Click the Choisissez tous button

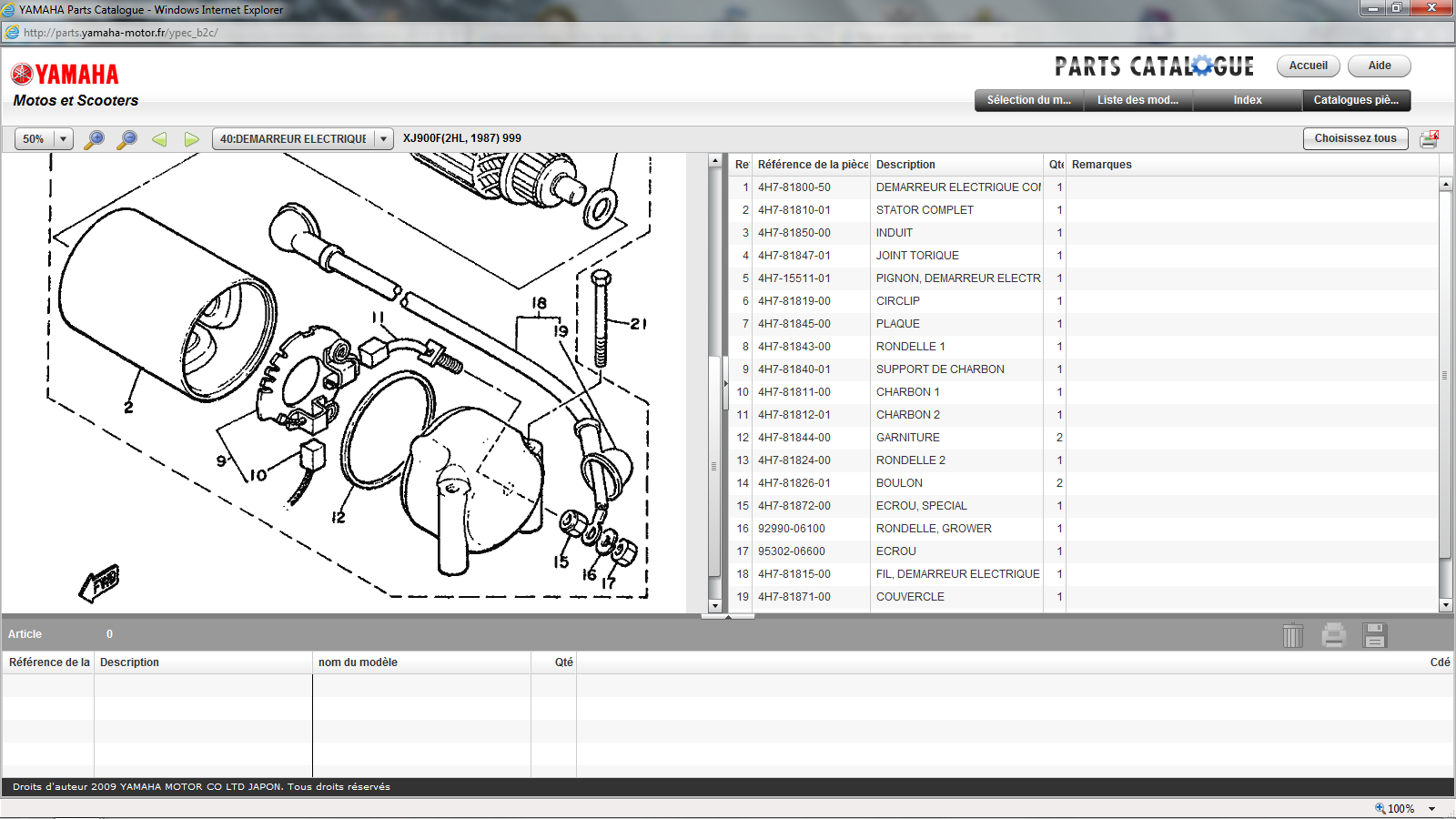pyautogui.click(x=1355, y=138)
